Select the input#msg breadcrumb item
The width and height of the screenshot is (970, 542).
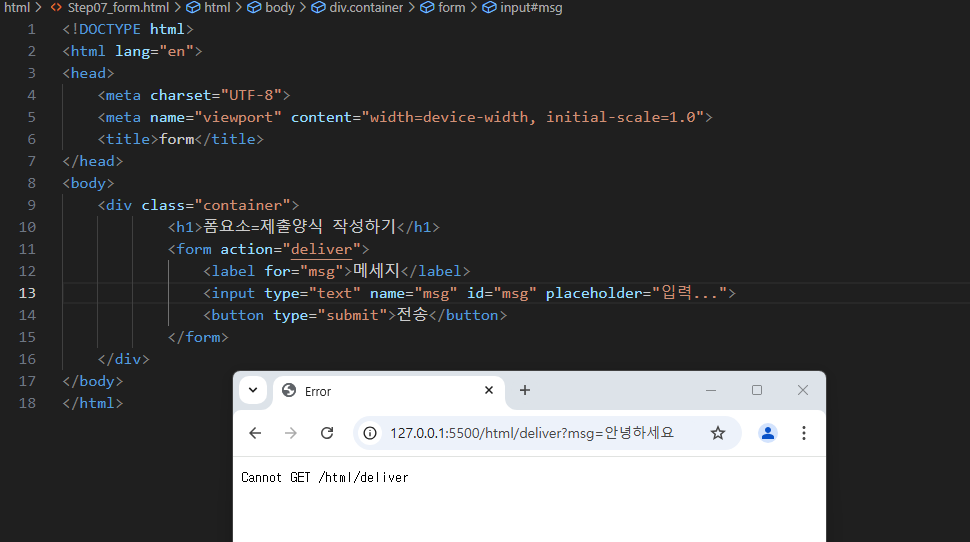tap(531, 7)
